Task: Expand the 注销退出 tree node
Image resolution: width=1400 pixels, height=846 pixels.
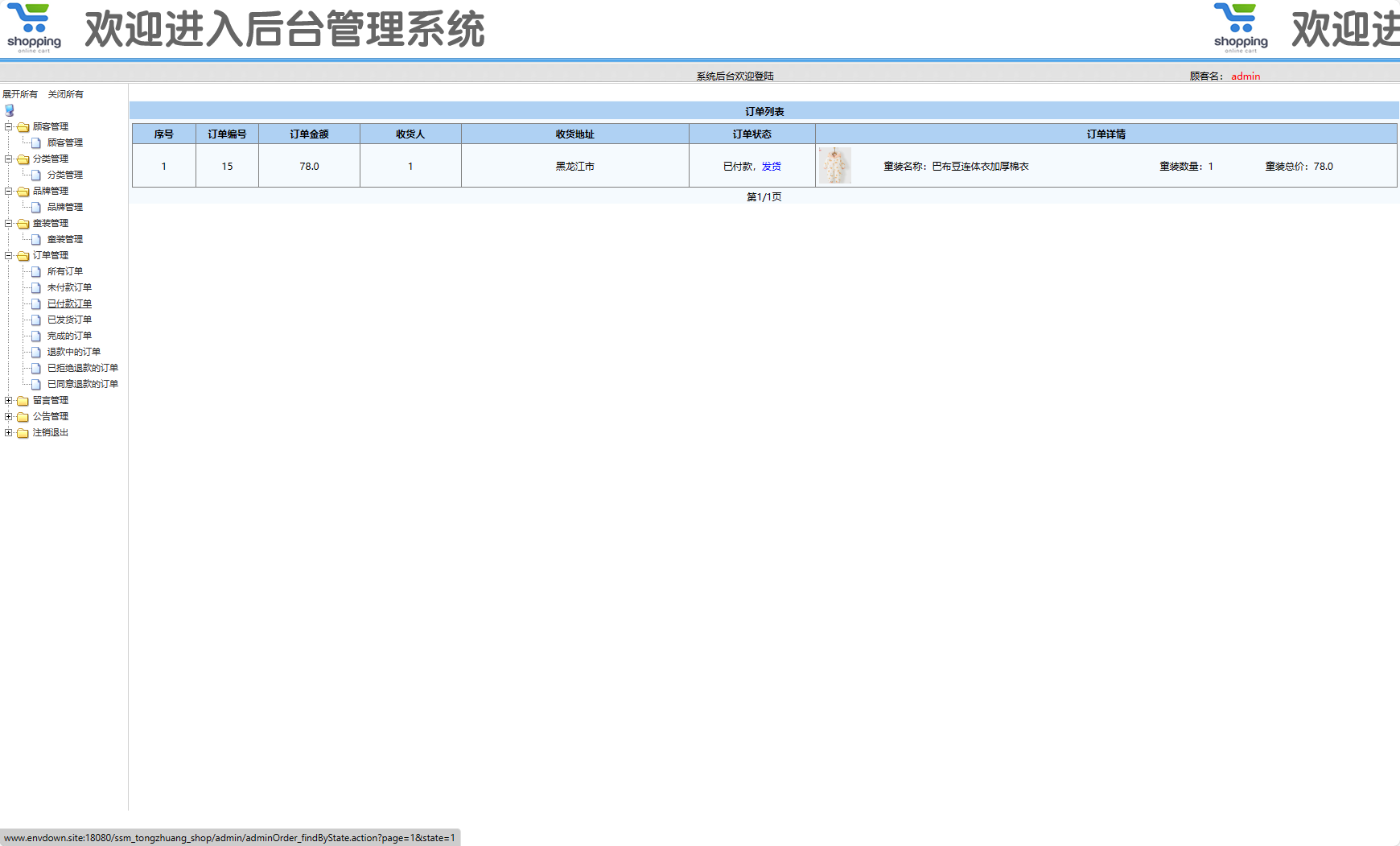Action: tap(8, 432)
